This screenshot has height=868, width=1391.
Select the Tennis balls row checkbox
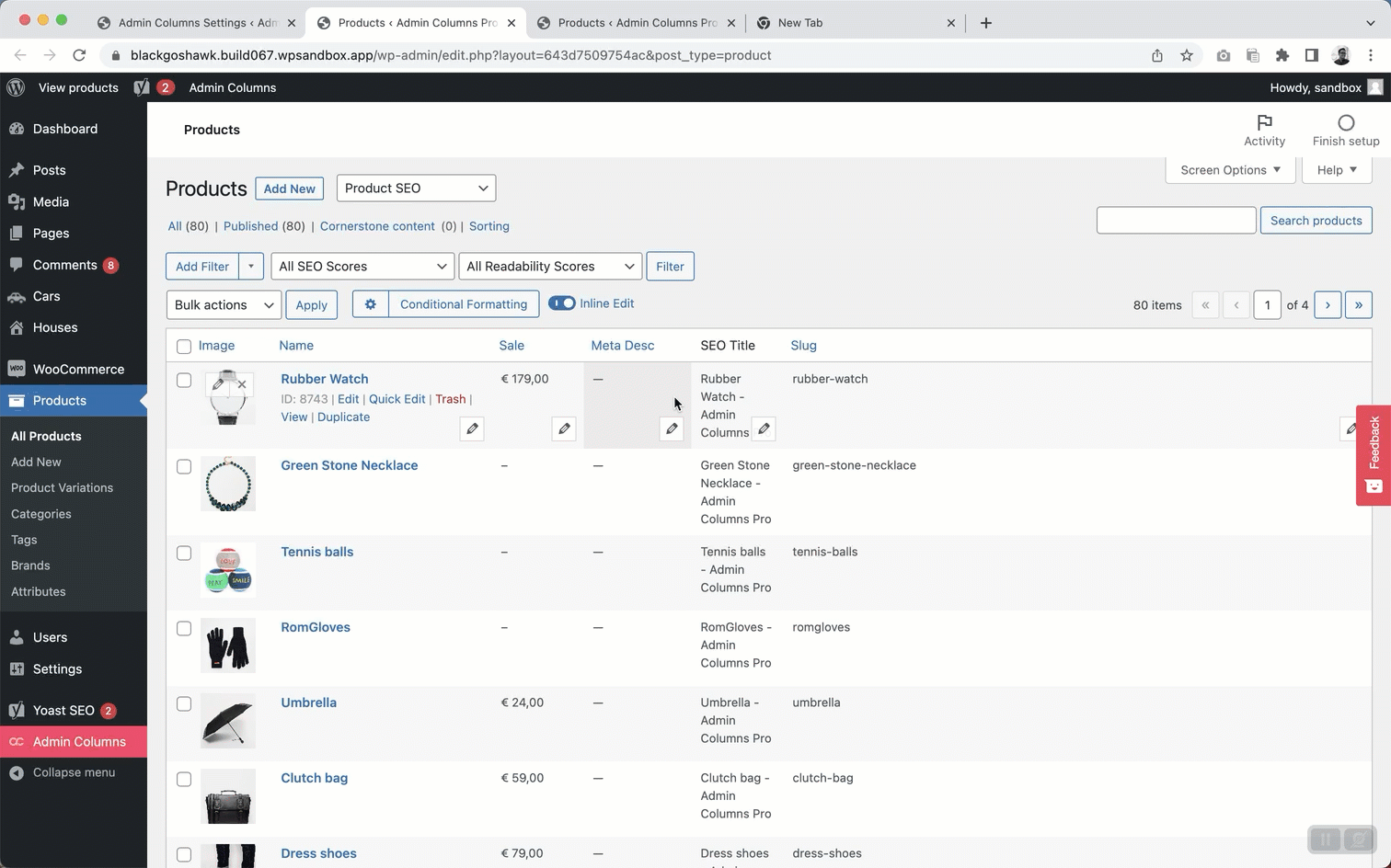tap(184, 553)
